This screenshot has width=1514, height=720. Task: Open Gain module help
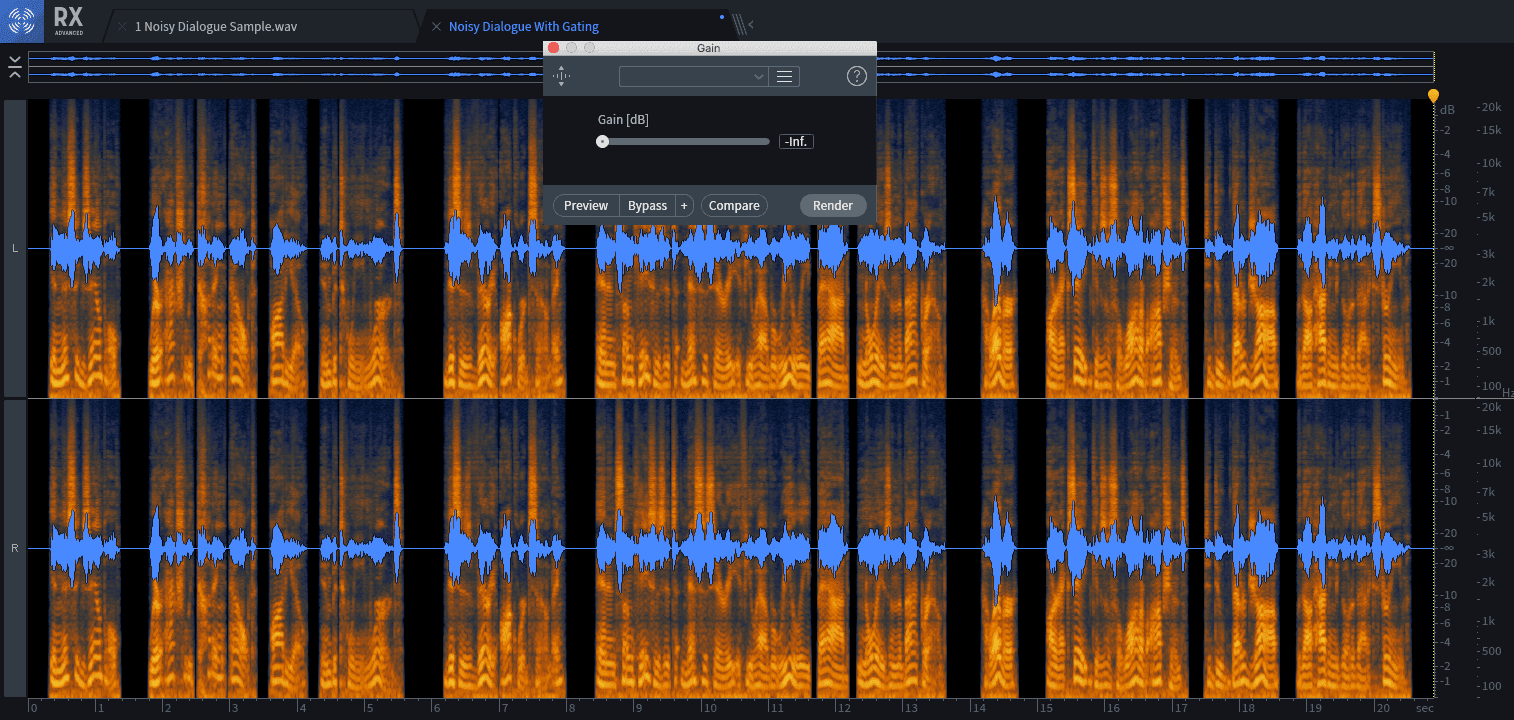click(856, 76)
